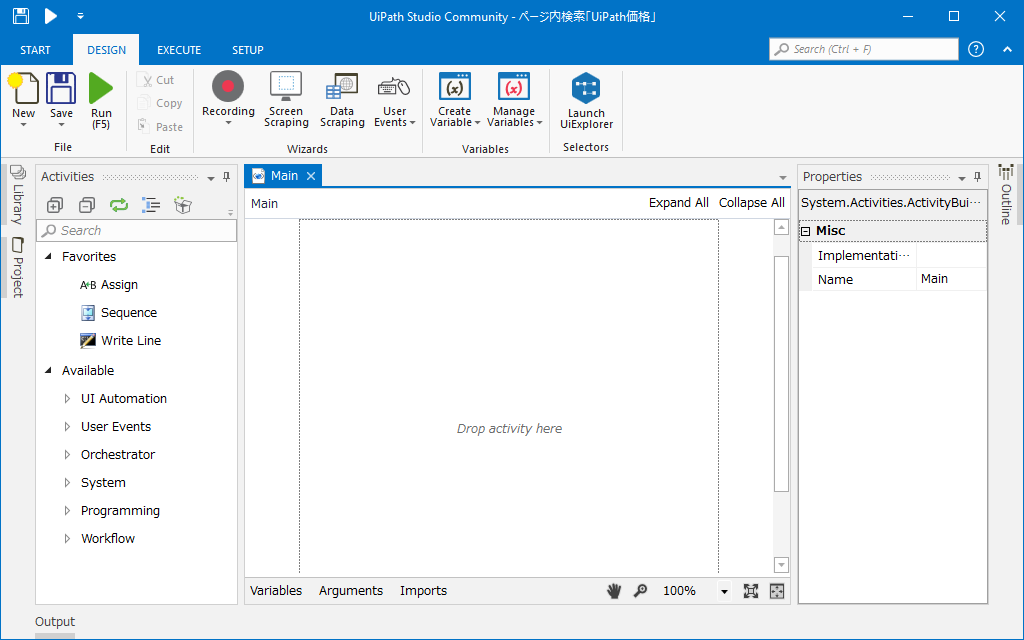Open the User Events menu icon

pos(394,87)
